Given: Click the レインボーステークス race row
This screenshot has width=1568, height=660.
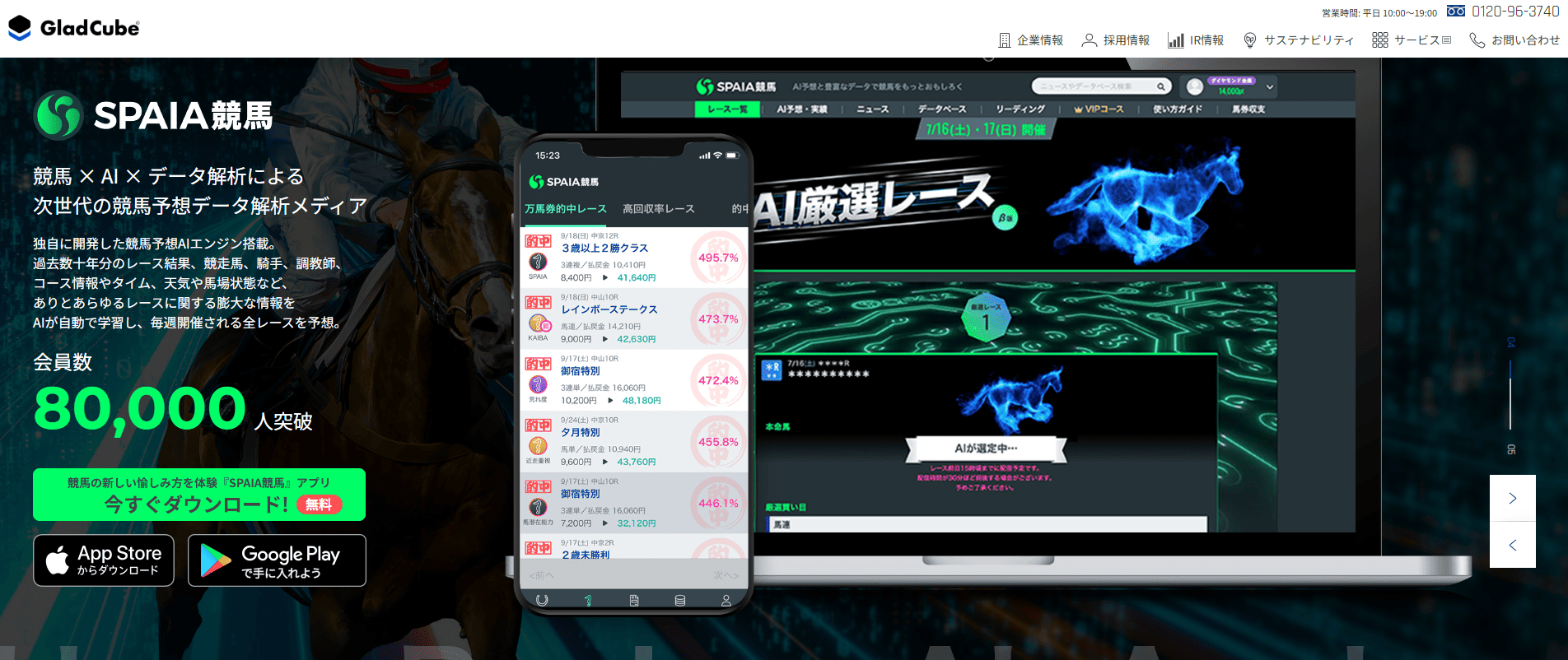Looking at the screenshot, I should click(x=634, y=319).
